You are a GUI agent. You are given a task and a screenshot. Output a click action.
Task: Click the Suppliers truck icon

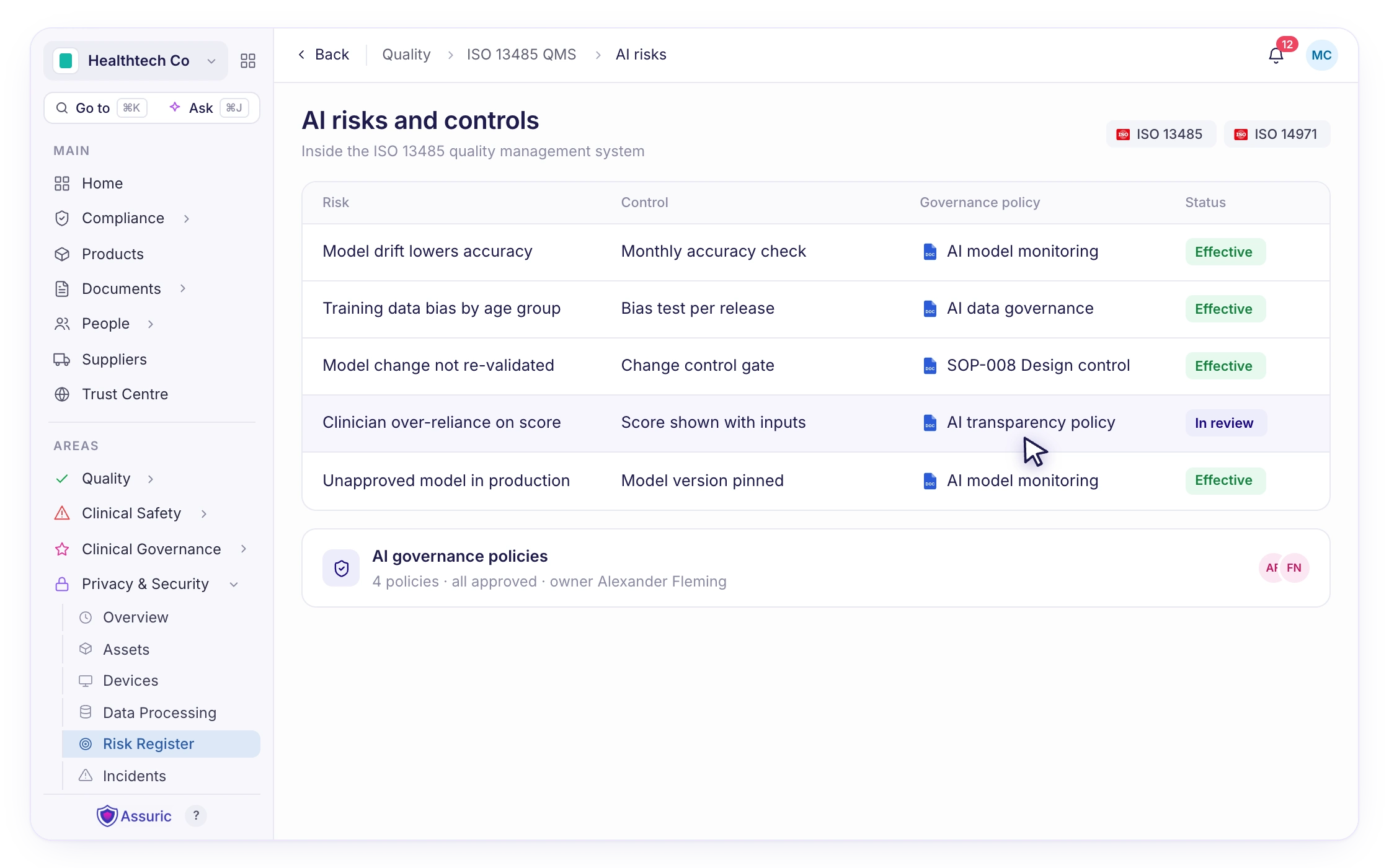[62, 360]
